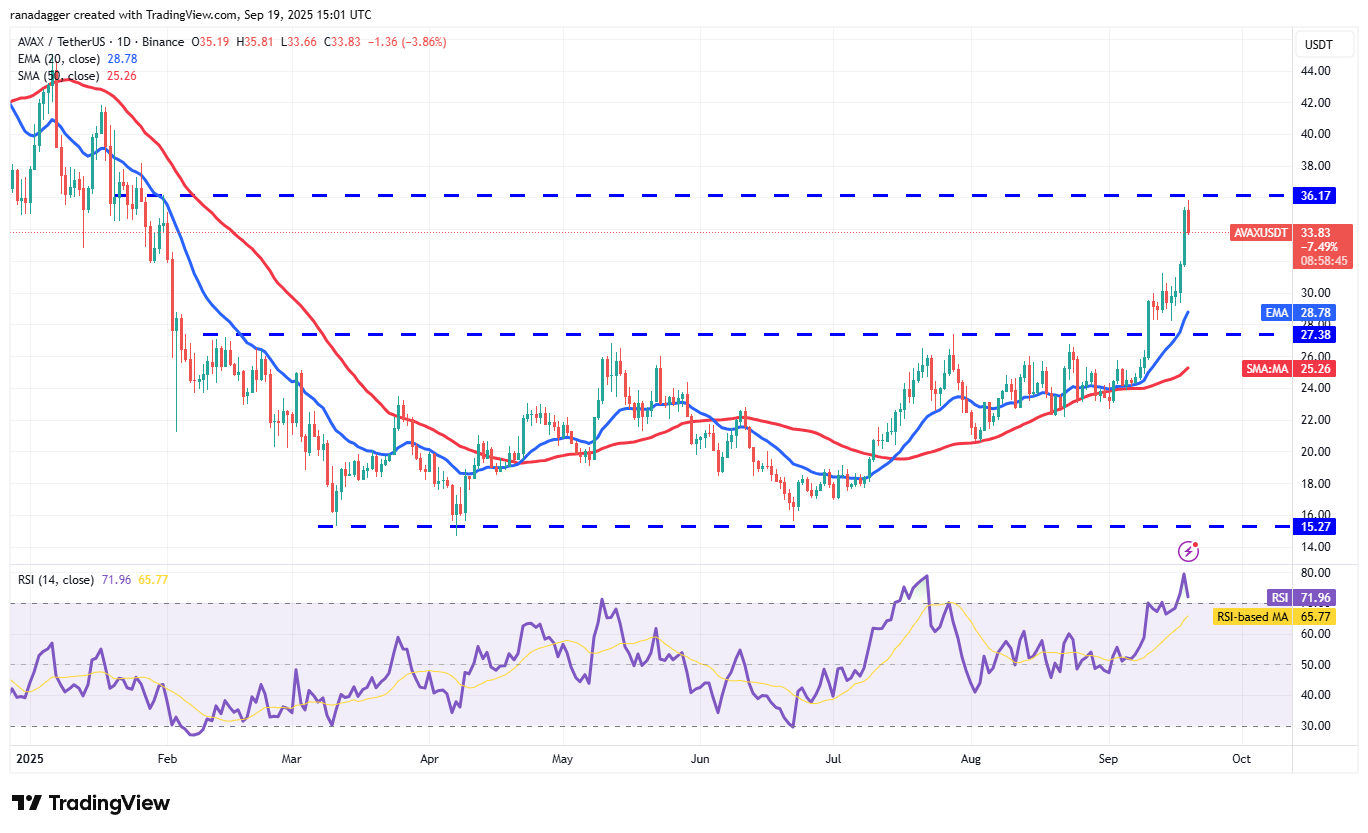Toggle the 36.17 resistance level flag
Image resolution: width=1368 pixels, height=833 pixels.
[x=1315, y=196]
